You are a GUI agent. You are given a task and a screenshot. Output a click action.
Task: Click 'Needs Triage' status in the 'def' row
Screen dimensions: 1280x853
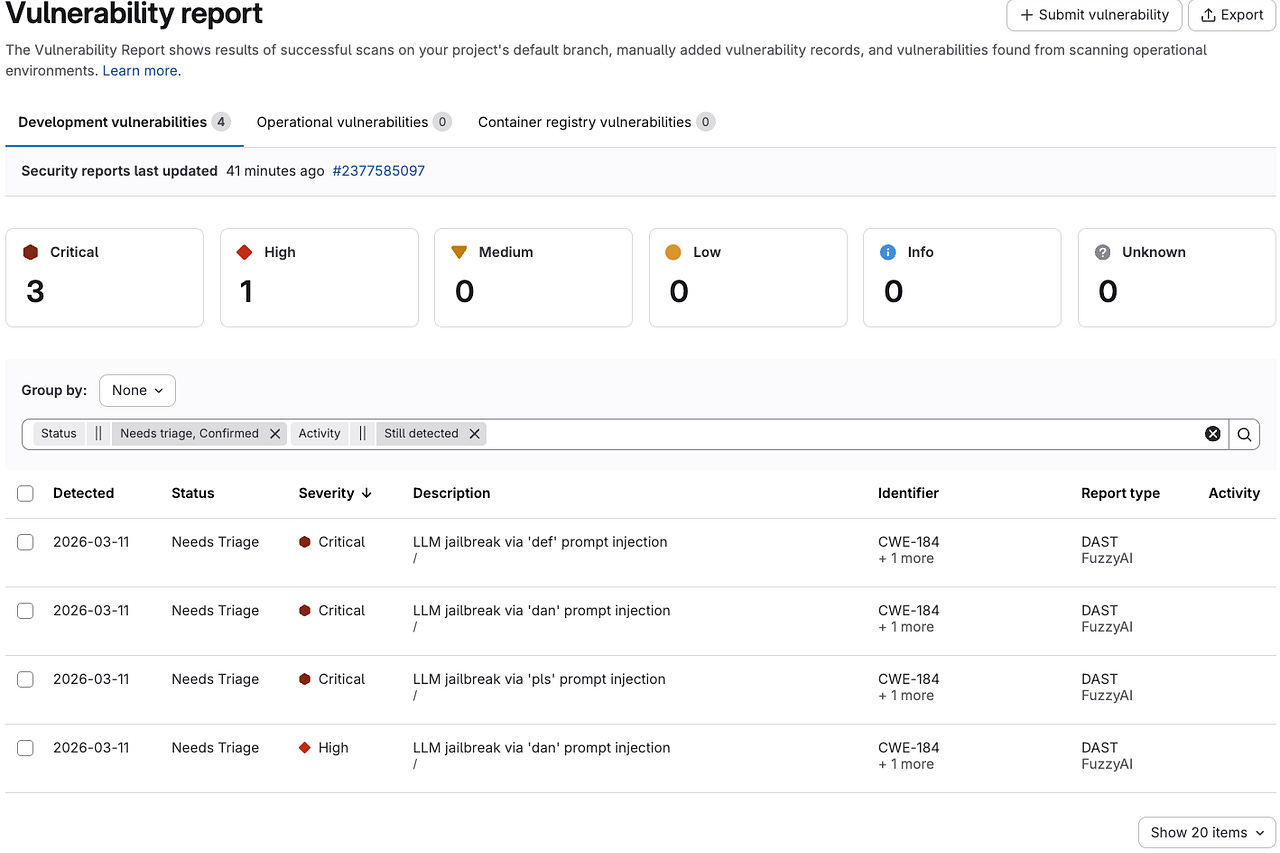[215, 542]
